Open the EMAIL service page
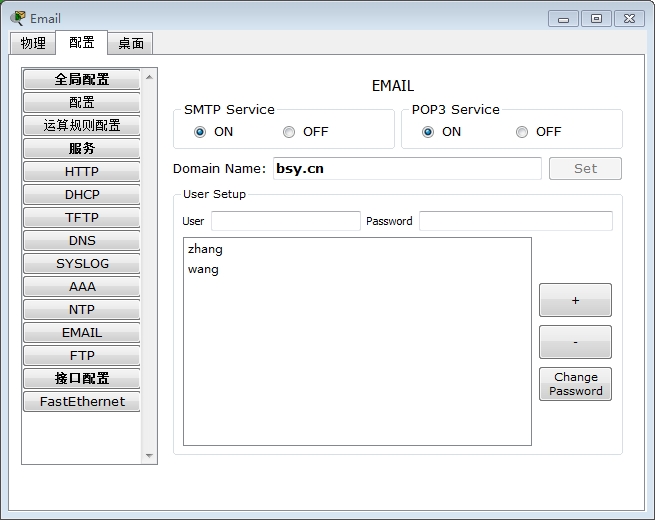Image resolution: width=655 pixels, height=520 pixels. (x=82, y=332)
